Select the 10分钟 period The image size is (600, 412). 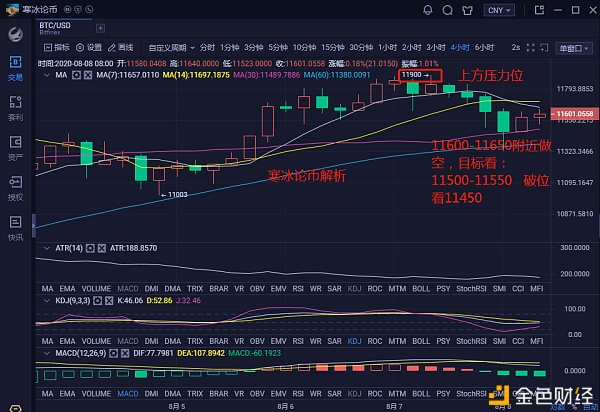point(304,47)
